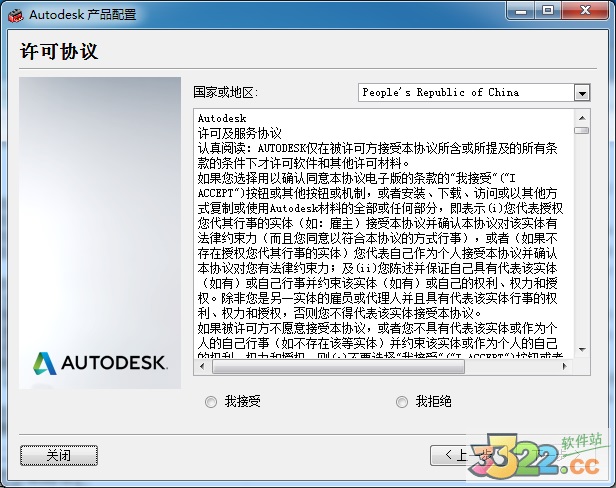Click the vertical scrollbar thumb

(582, 130)
